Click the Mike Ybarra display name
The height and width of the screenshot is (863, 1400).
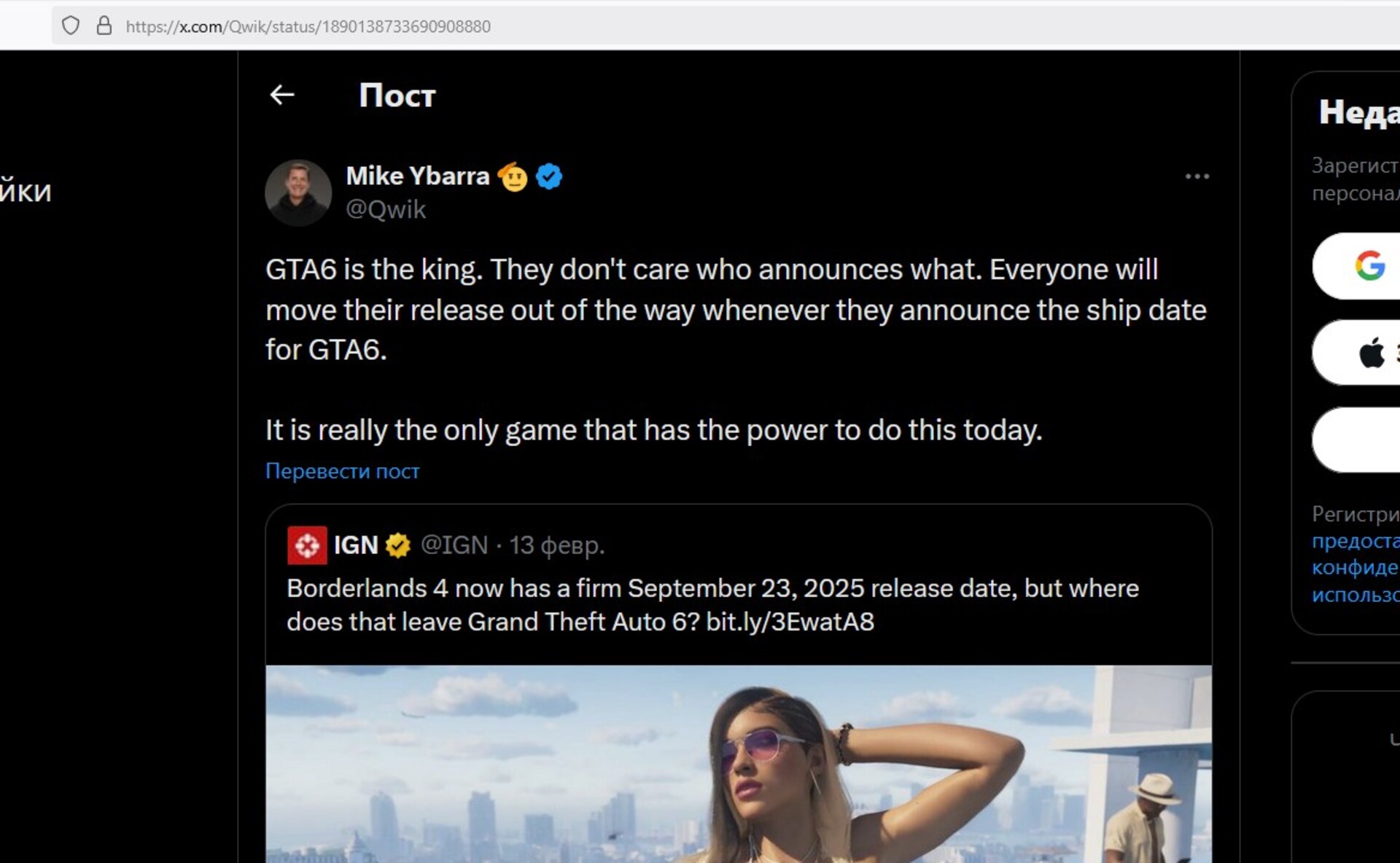pyautogui.click(x=417, y=176)
